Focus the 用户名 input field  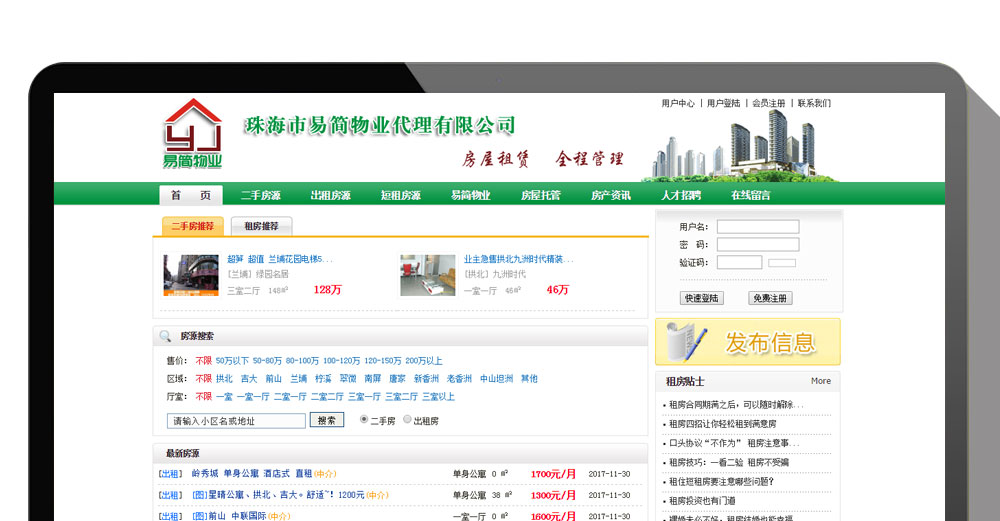[758, 226]
